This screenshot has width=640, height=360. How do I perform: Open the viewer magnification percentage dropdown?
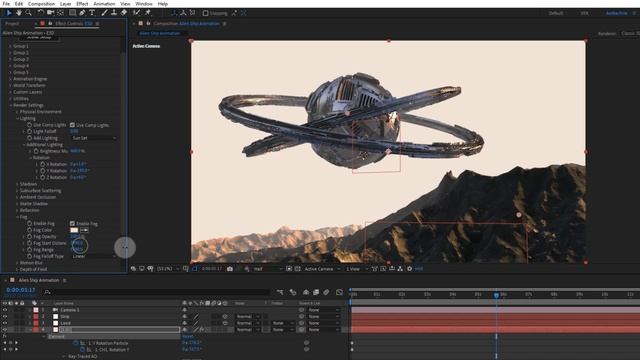pyautogui.click(x=168, y=269)
